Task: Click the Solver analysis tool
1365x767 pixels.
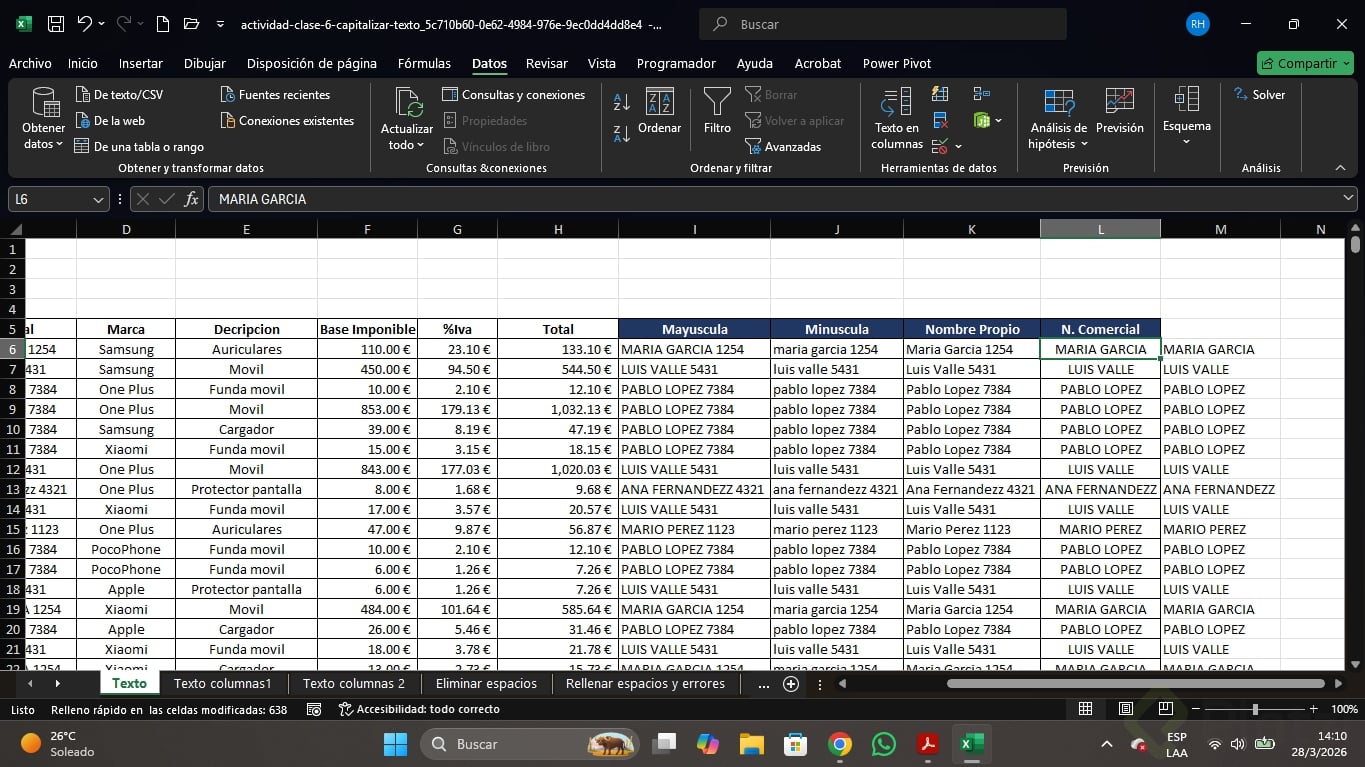Action: 1260,95
